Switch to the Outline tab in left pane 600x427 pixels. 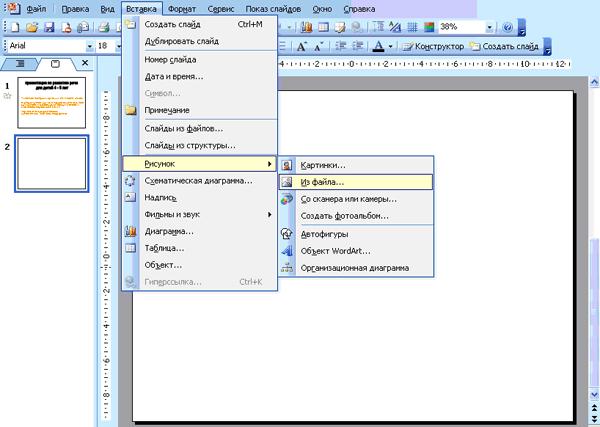pyautogui.click(x=20, y=64)
